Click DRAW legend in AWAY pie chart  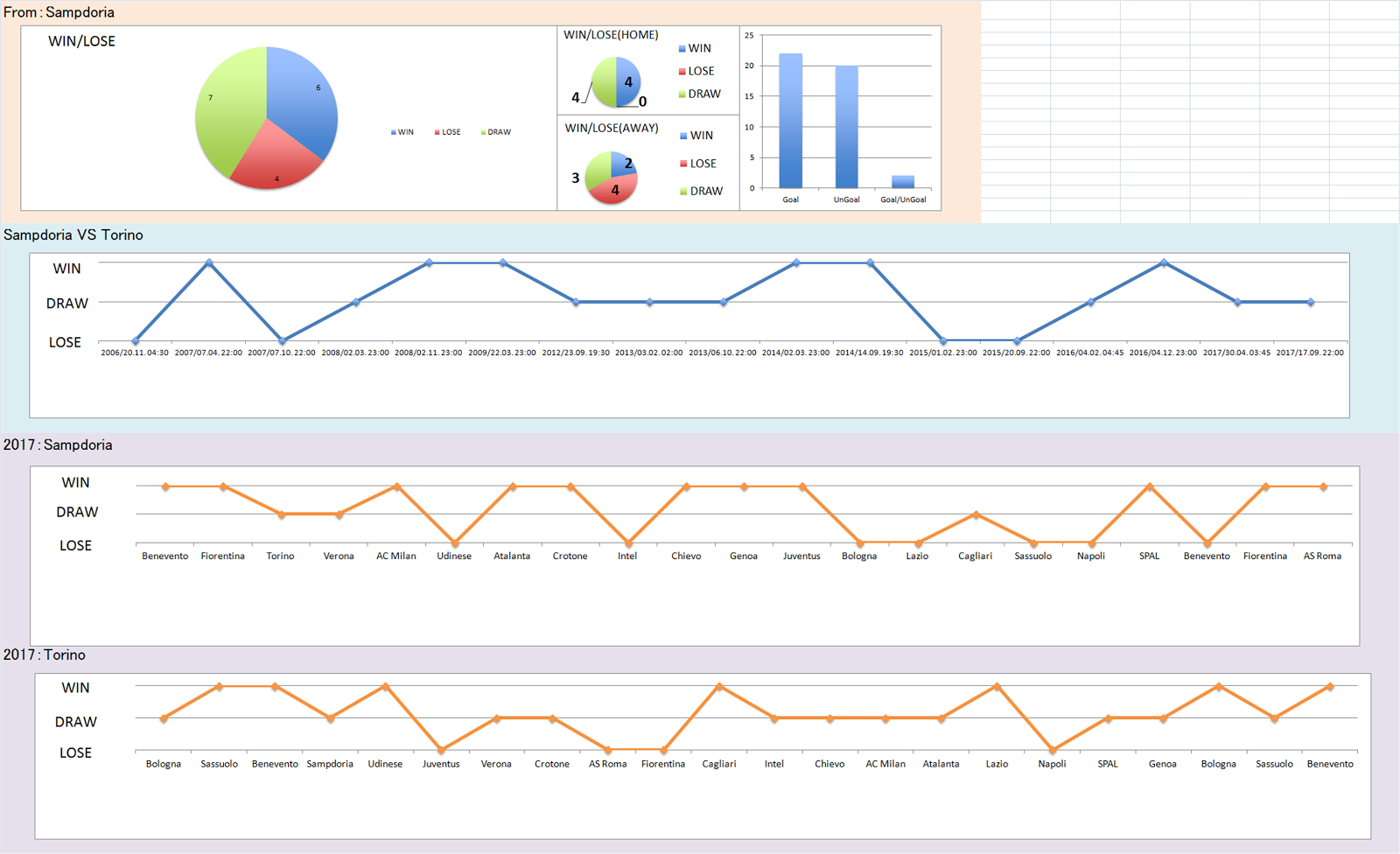pyautogui.click(x=702, y=191)
